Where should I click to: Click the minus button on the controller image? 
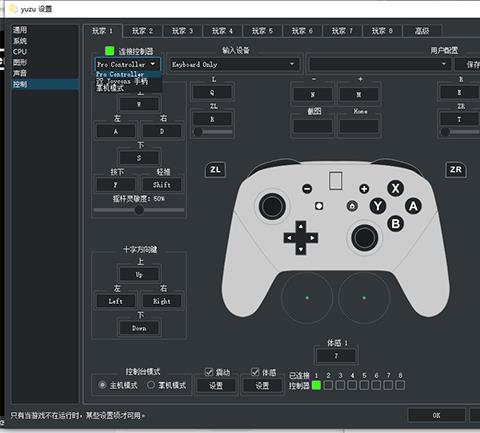coord(307,189)
